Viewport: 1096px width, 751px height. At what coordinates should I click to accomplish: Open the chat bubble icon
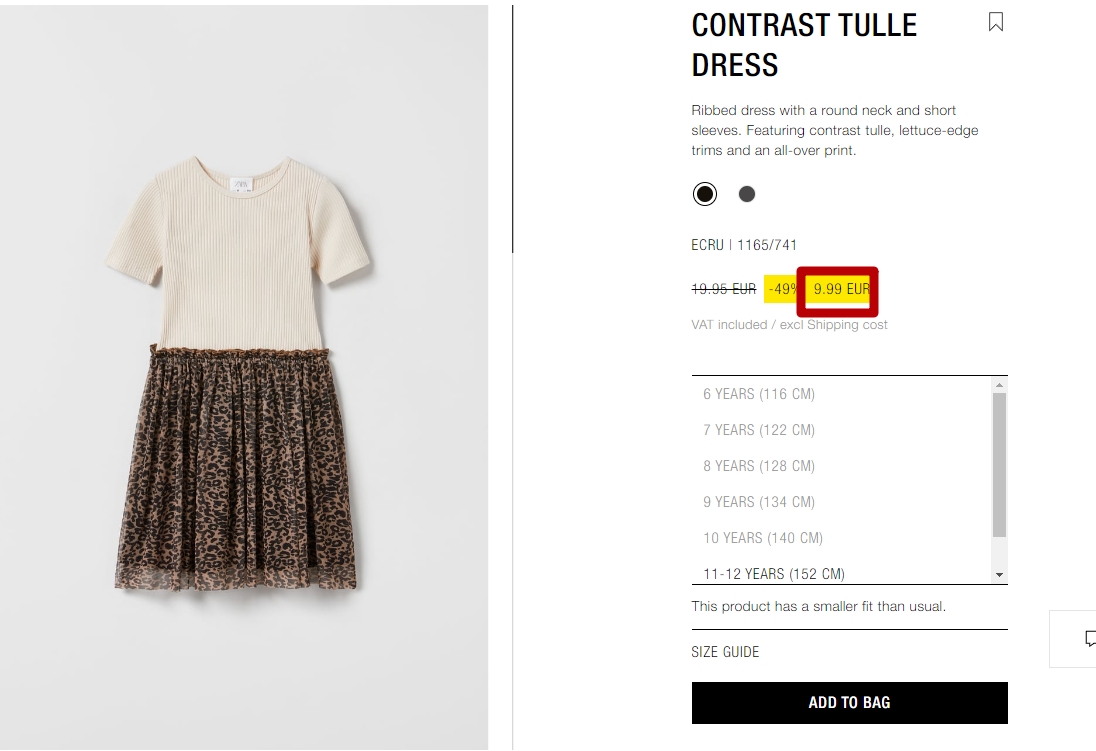click(1090, 638)
